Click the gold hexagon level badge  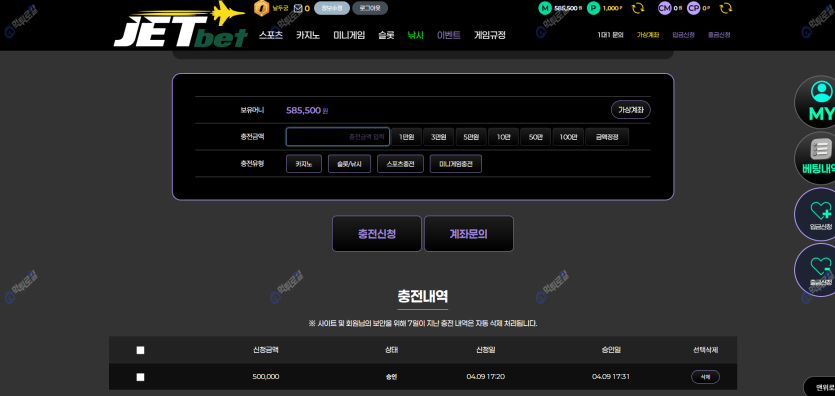pos(261,8)
